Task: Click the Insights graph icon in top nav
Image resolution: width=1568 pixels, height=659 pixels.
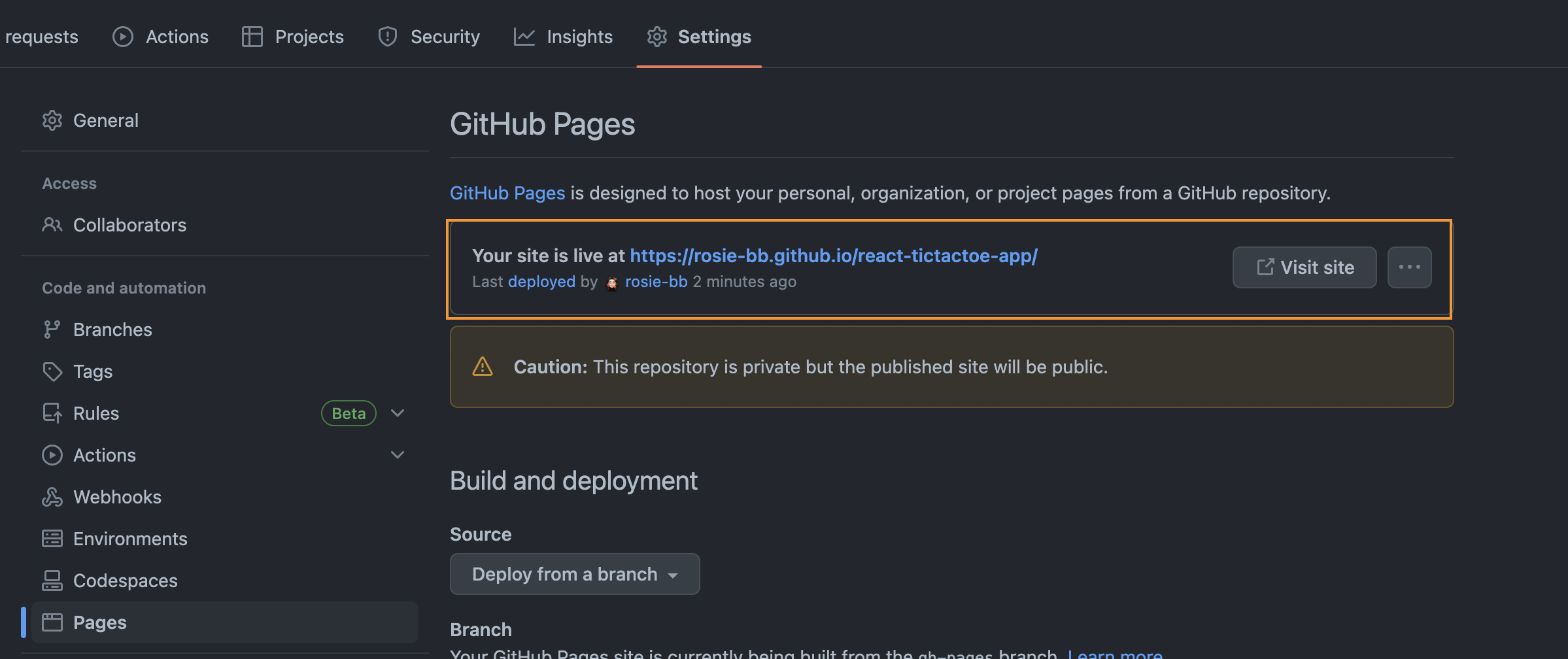Action: tap(524, 37)
